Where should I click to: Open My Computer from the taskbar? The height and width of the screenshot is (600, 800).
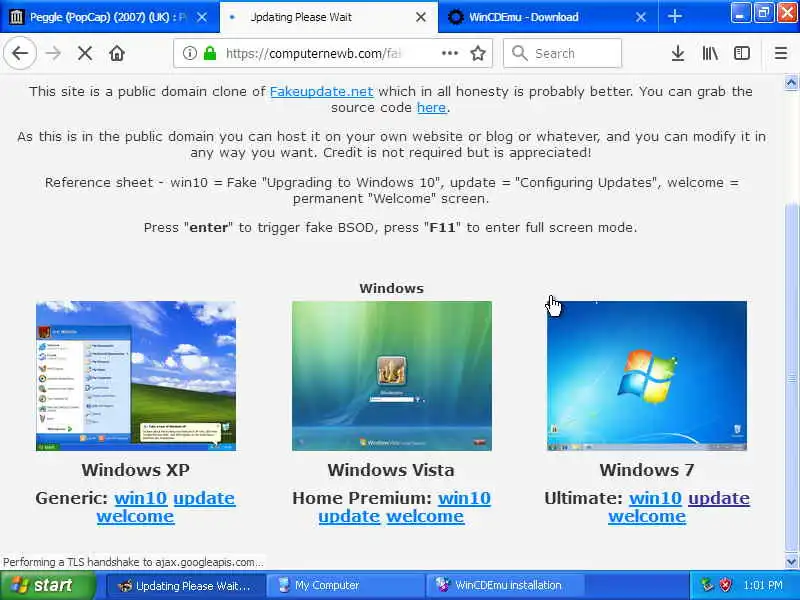pyautogui.click(x=346, y=586)
